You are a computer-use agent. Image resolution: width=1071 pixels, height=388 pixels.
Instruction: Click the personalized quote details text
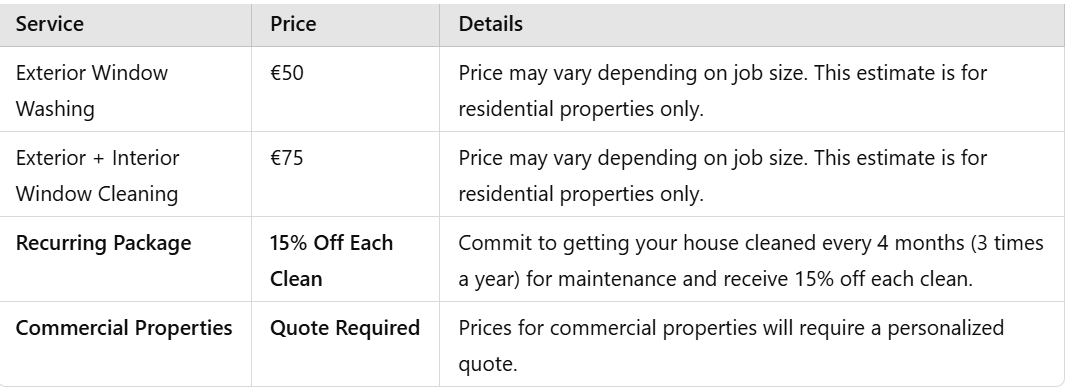click(731, 346)
